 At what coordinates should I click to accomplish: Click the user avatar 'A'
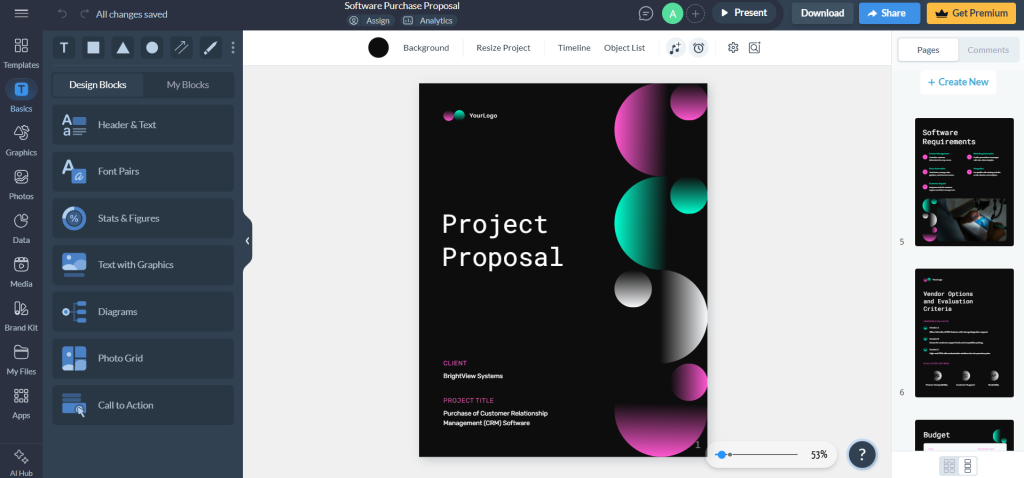tap(672, 13)
